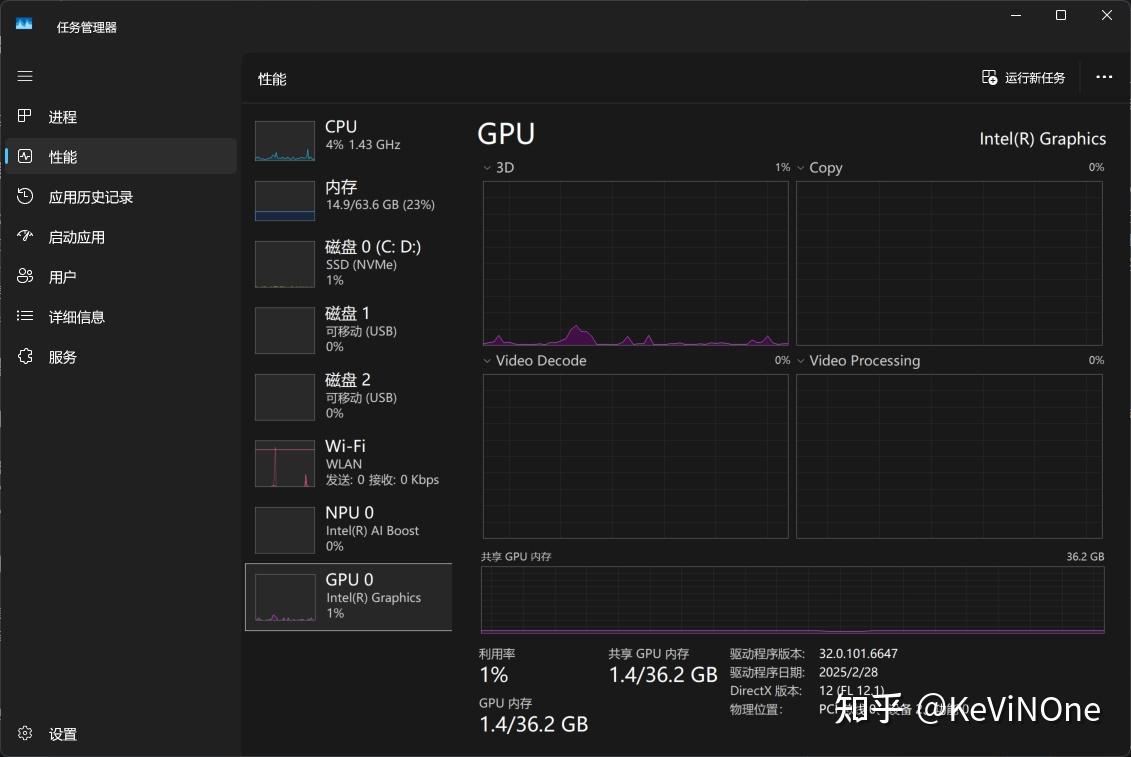The image size is (1131, 757).
Task: Expand the navigation sidebar hamburger
Action: click(25, 76)
